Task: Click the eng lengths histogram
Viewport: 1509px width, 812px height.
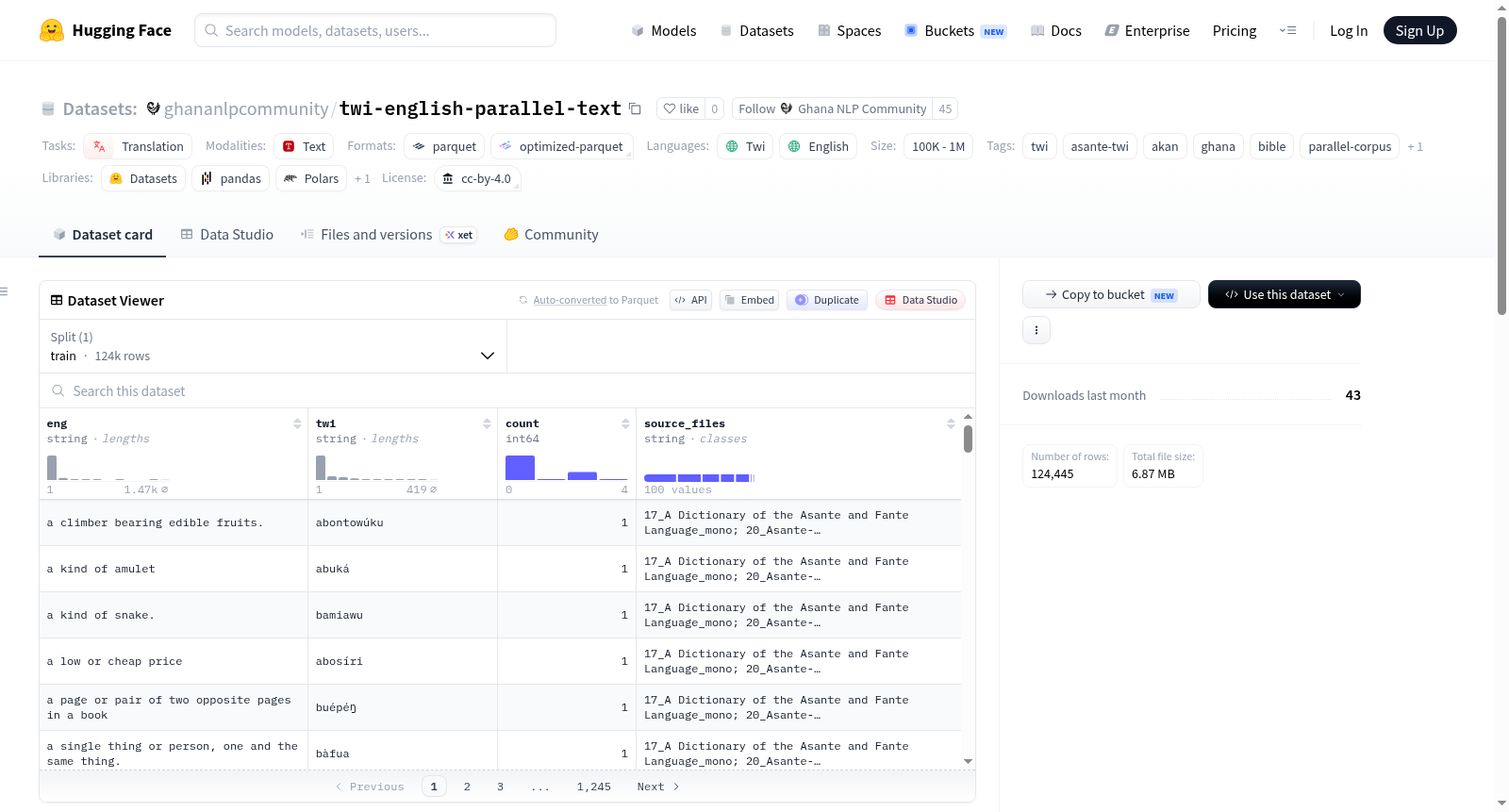Action: (x=108, y=468)
